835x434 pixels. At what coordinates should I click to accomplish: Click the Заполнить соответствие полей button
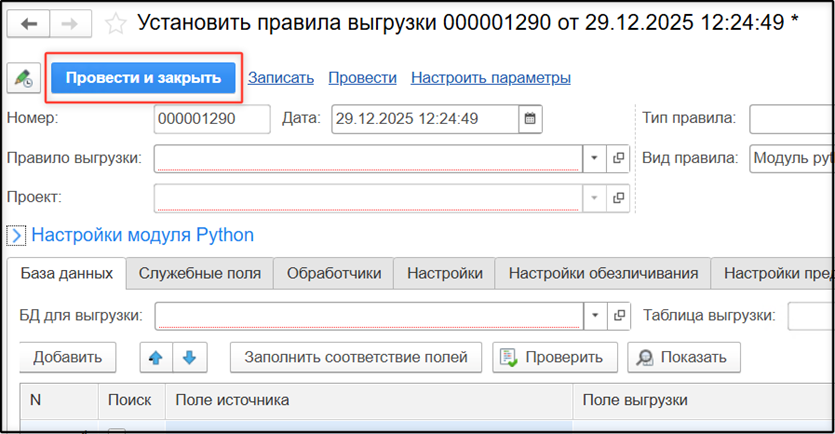click(356, 357)
